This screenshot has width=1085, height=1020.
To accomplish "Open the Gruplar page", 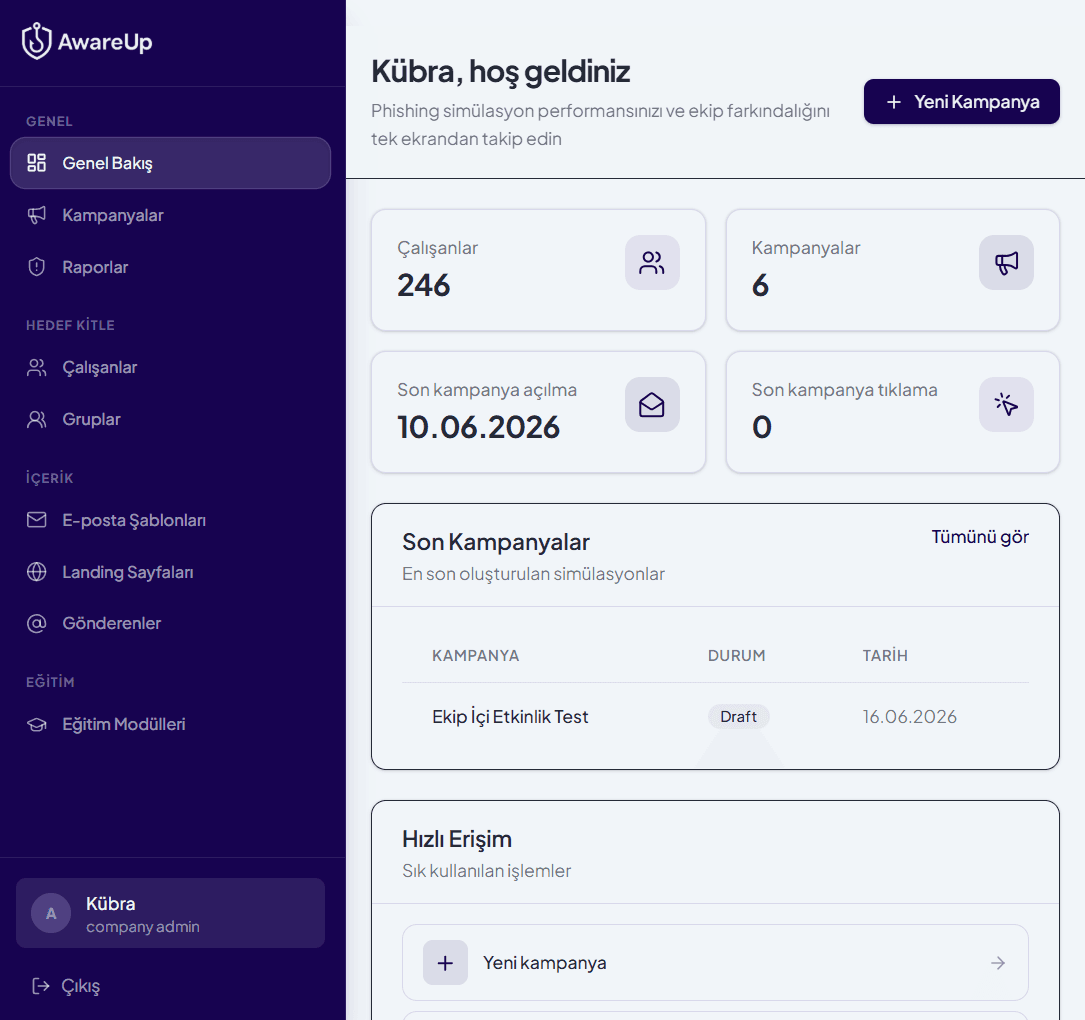I will tap(170, 419).
